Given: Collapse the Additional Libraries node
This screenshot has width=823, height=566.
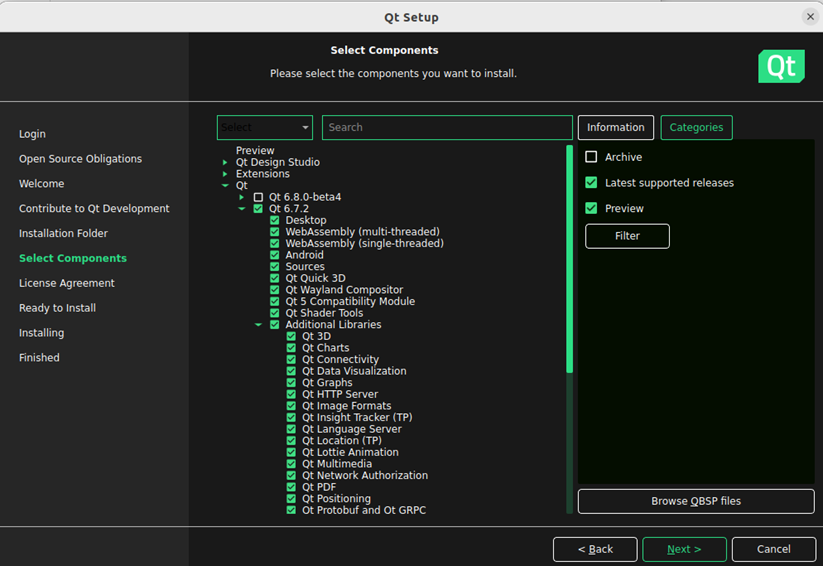Looking at the screenshot, I should pos(258,325).
